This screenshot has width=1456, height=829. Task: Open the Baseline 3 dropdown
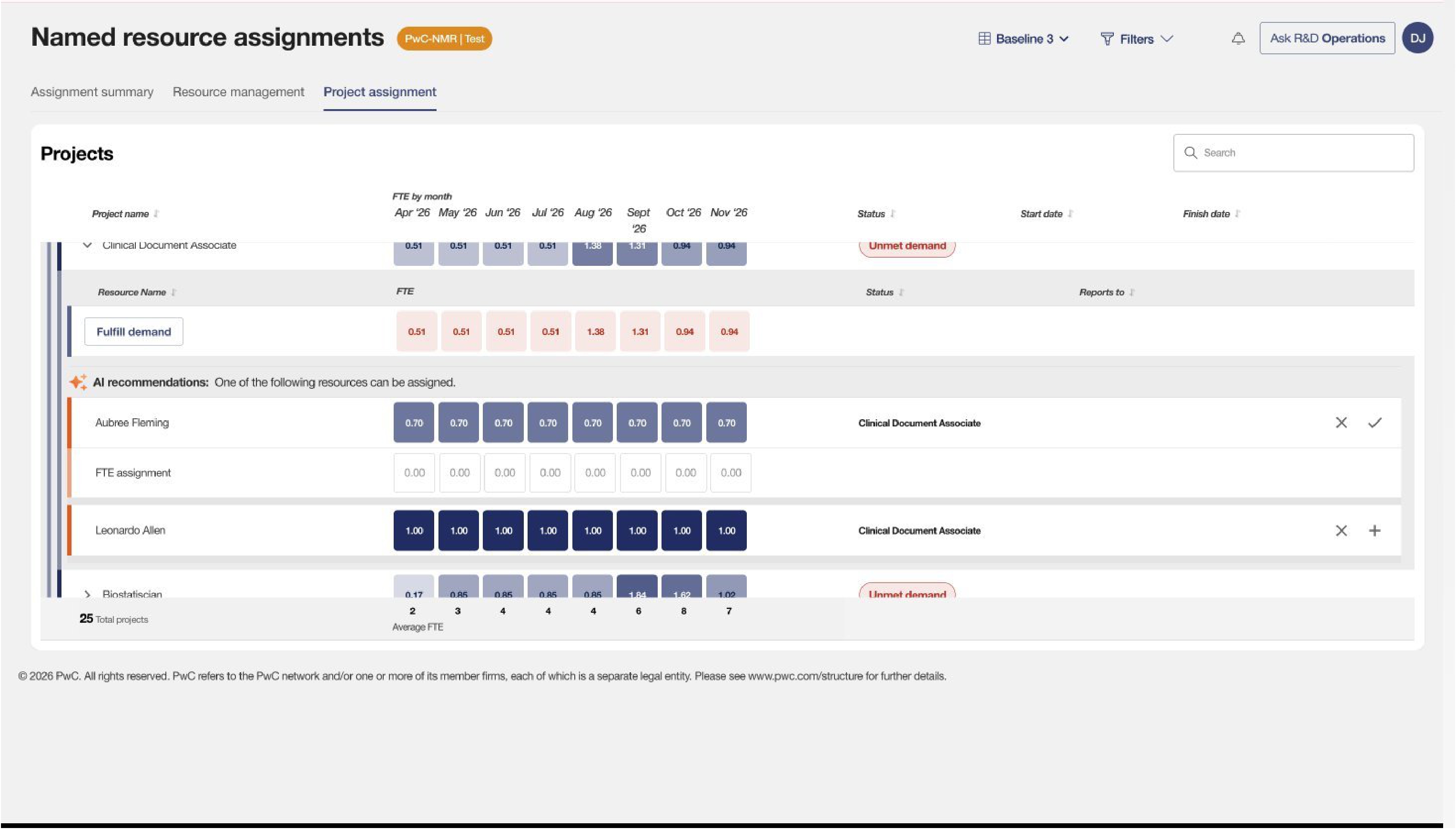point(1023,39)
